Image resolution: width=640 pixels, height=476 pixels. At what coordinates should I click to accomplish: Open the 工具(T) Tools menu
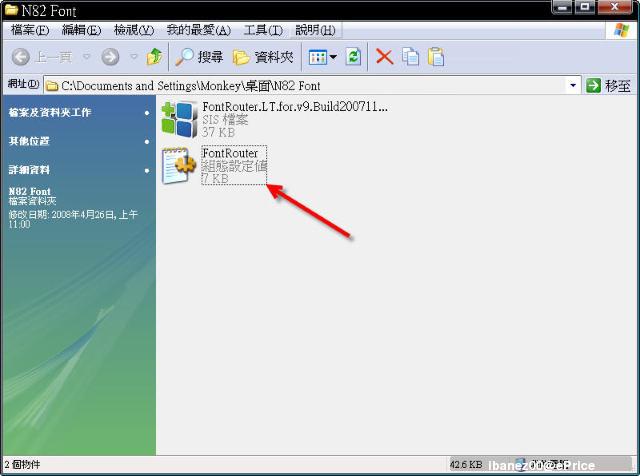263,30
